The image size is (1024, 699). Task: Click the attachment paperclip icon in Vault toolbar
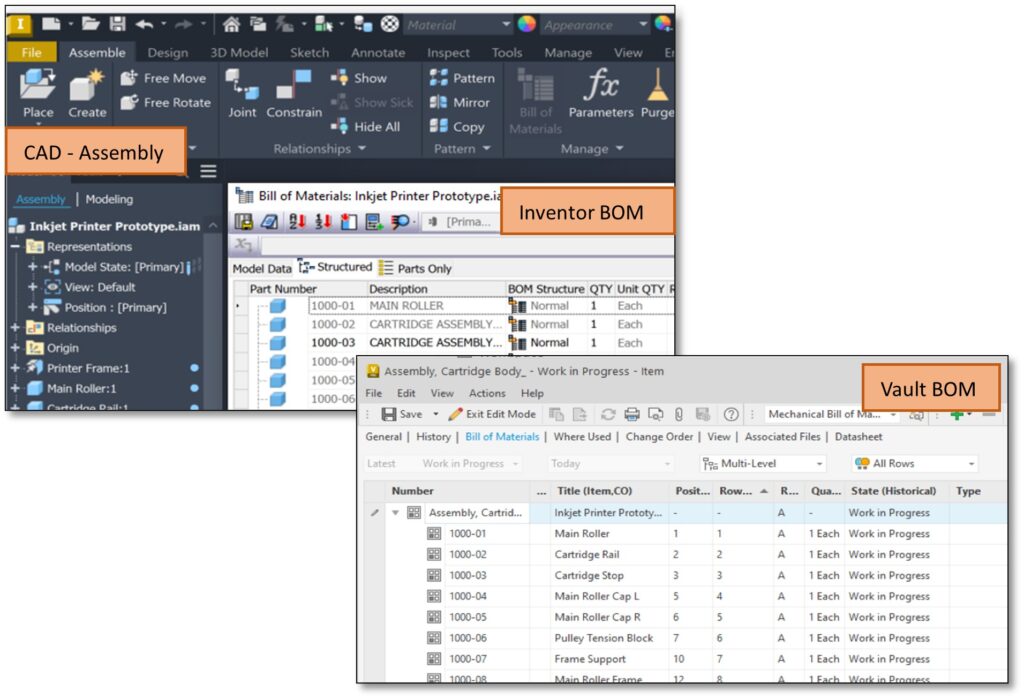679,414
